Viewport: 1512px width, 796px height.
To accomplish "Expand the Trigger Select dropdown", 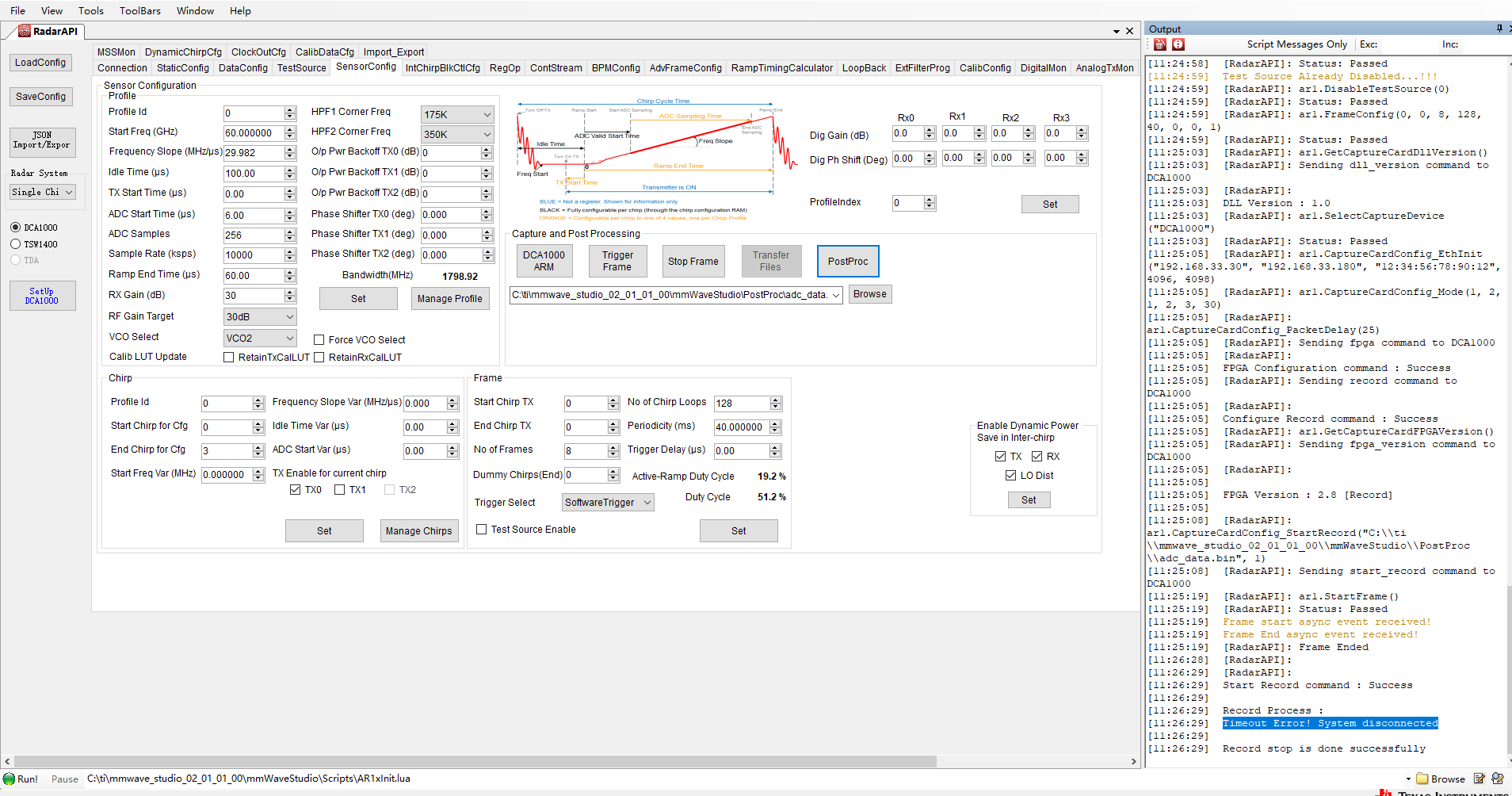I will (609, 503).
